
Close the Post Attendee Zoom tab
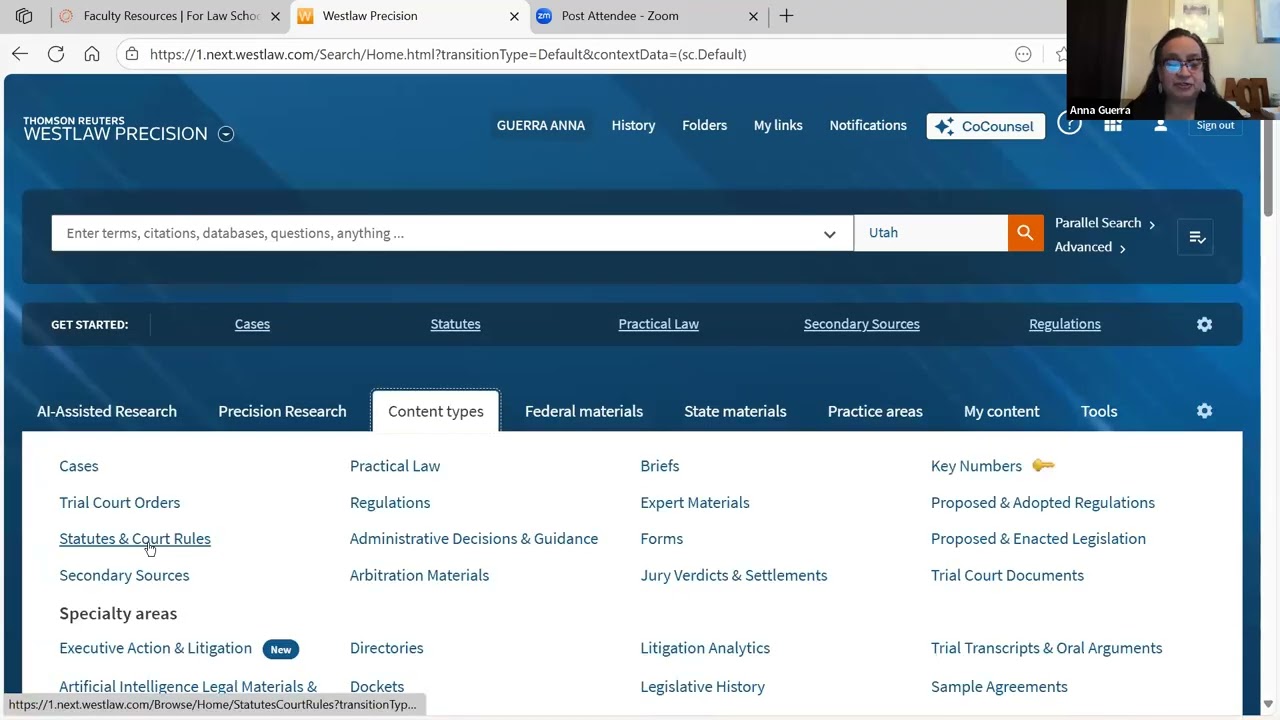tap(753, 16)
